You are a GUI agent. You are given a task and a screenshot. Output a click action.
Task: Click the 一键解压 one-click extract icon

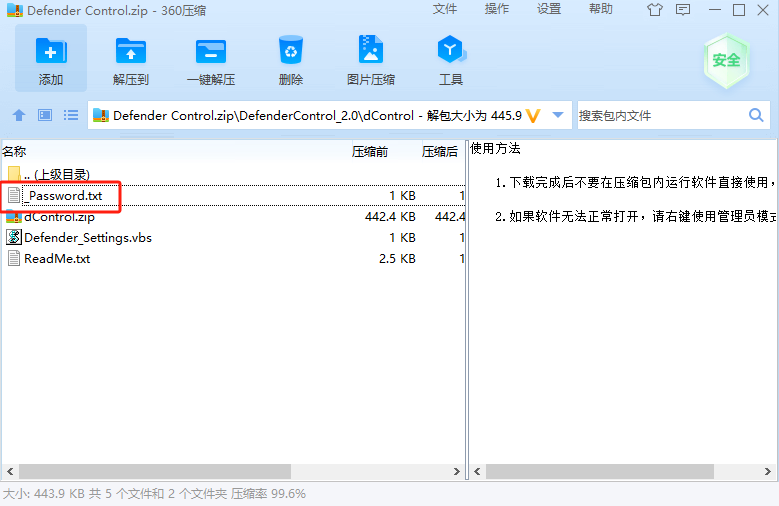211,51
